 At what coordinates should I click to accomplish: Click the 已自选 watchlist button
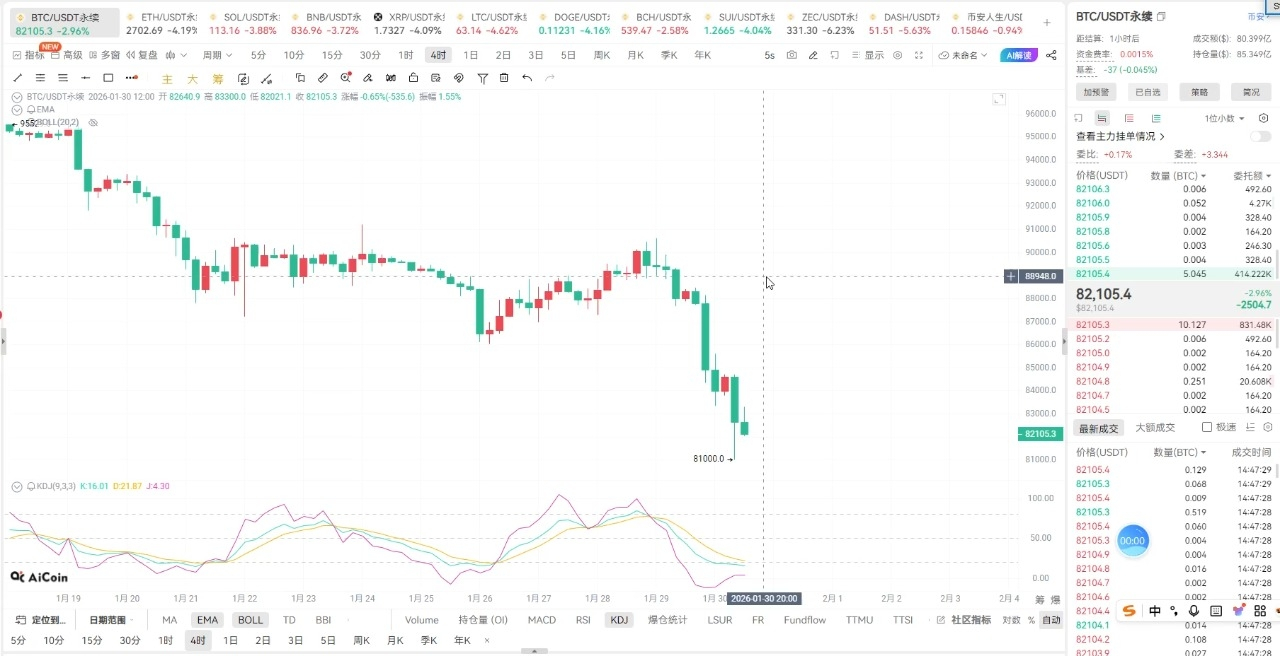point(1147,92)
